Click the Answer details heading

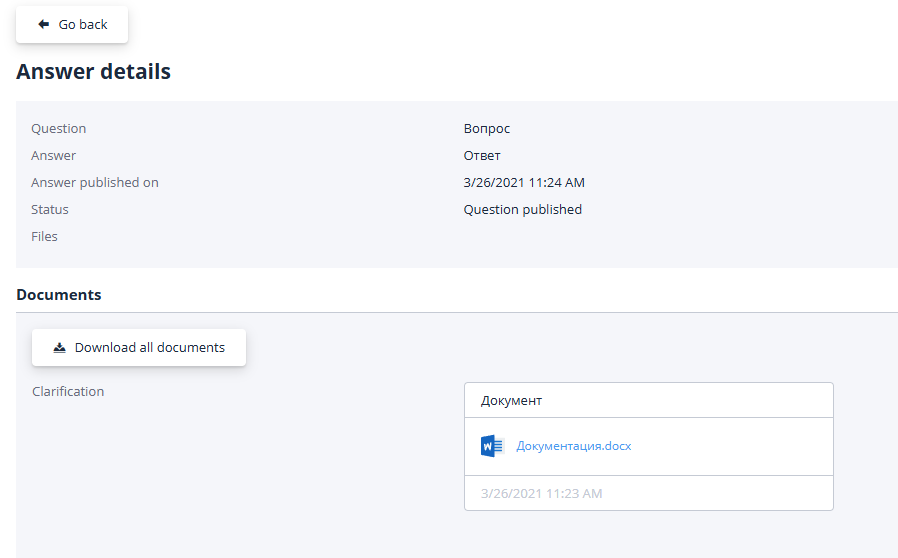tap(93, 72)
